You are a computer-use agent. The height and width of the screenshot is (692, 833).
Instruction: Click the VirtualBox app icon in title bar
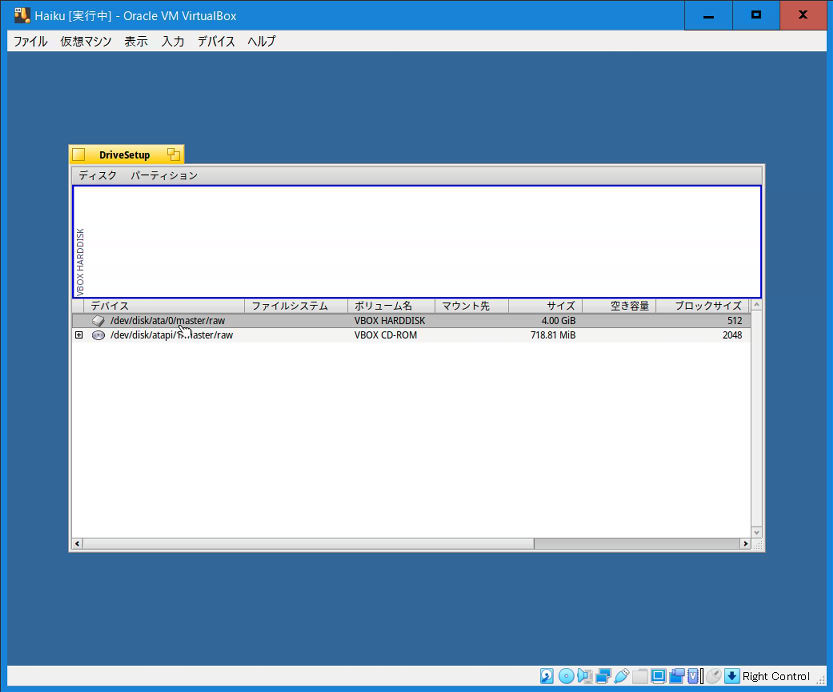pyautogui.click(x=22, y=15)
